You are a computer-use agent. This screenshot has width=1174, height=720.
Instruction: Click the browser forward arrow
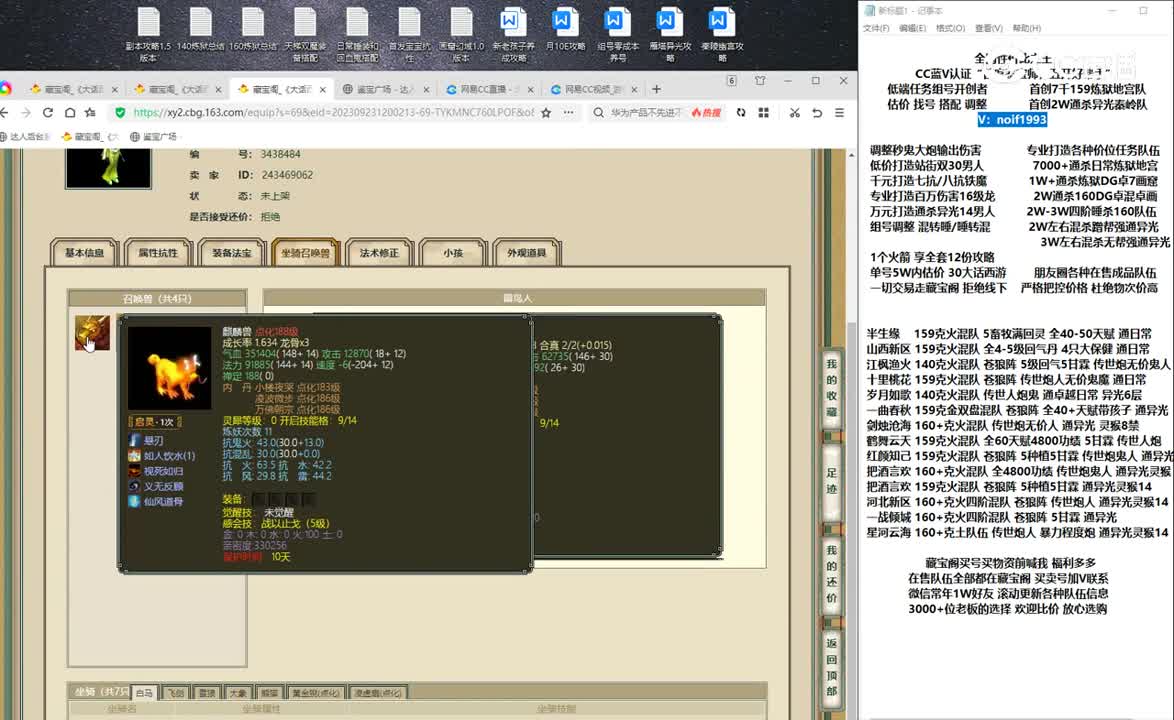point(26,113)
